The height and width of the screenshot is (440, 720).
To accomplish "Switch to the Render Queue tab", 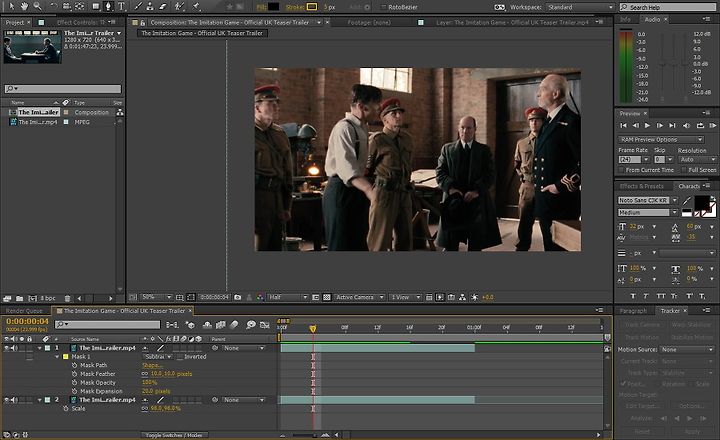I will [x=24, y=311].
